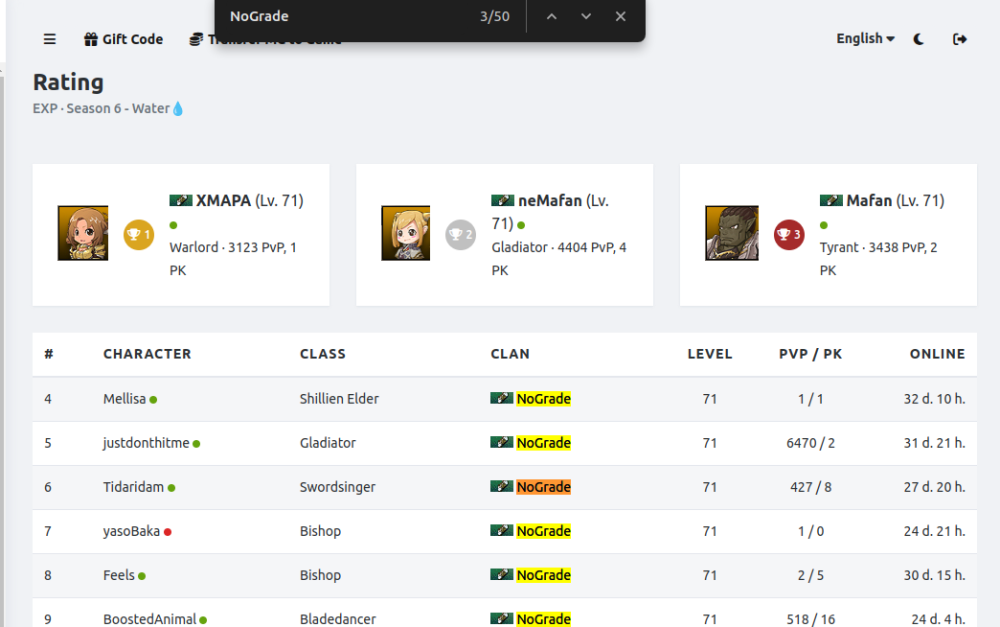Open the Gift Code menu item
The image size is (1000, 627).
tap(123, 39)
